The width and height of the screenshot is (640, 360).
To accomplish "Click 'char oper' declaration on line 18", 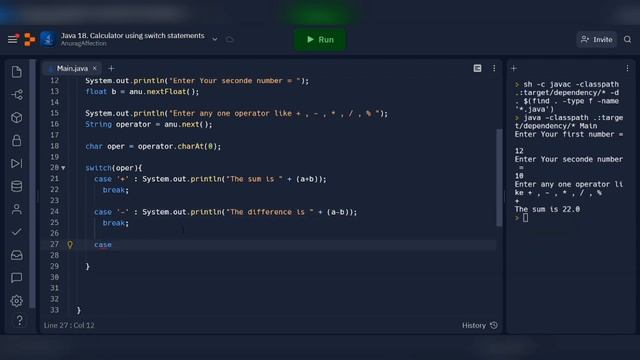I will [105, 146].
